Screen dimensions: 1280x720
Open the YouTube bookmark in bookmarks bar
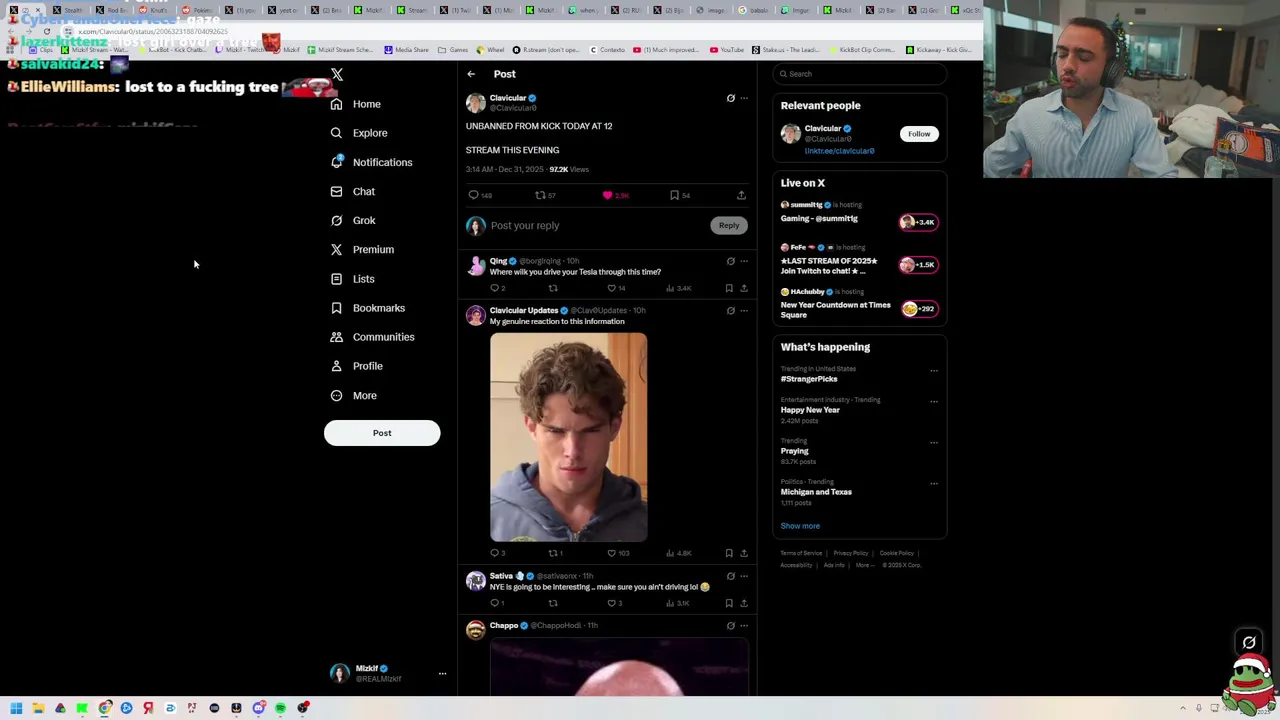(x=727, y=49)
